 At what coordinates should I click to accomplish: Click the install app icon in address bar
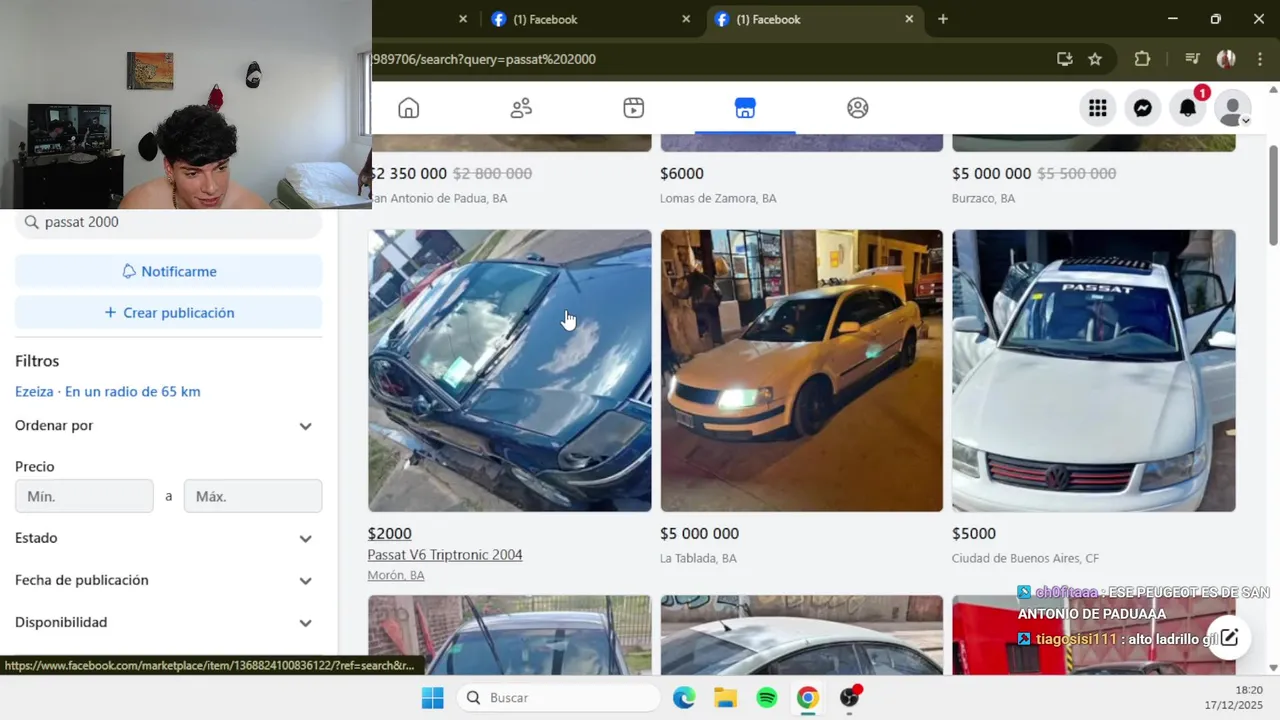[1065, 59]
